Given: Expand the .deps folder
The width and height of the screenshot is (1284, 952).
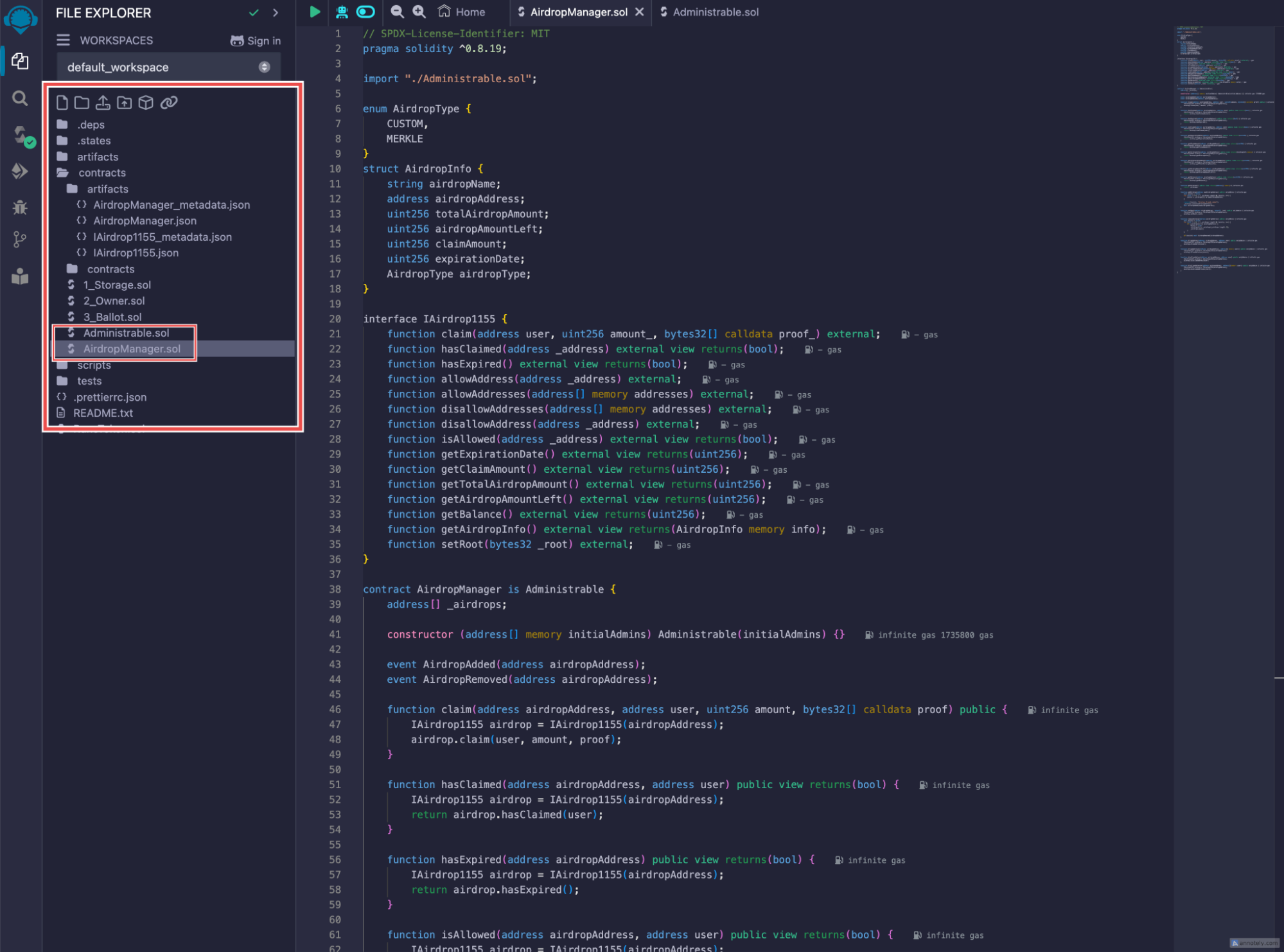Looking at the screenshot, I should coord(91,125).
